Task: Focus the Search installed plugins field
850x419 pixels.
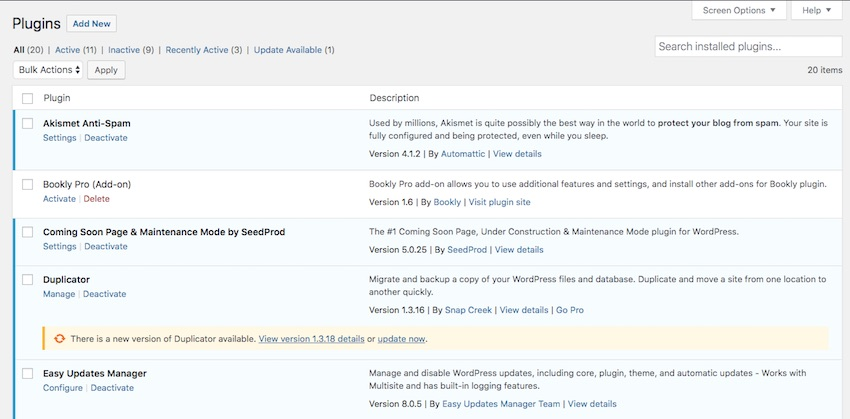Action: coord(749,47)
